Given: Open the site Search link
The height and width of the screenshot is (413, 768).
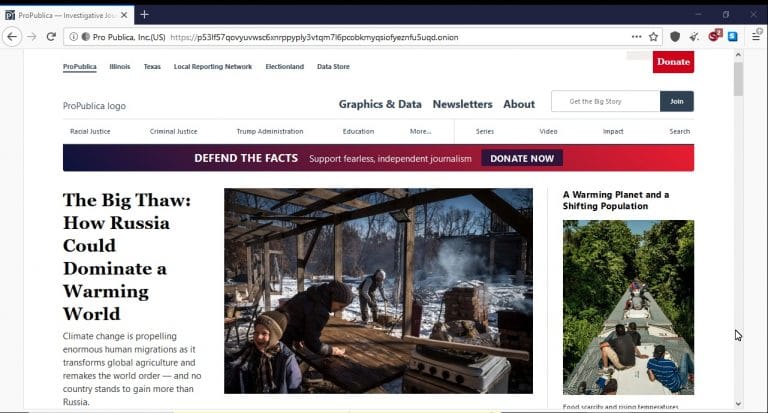Looking at the screenshot, I should (x=679, y=131).
